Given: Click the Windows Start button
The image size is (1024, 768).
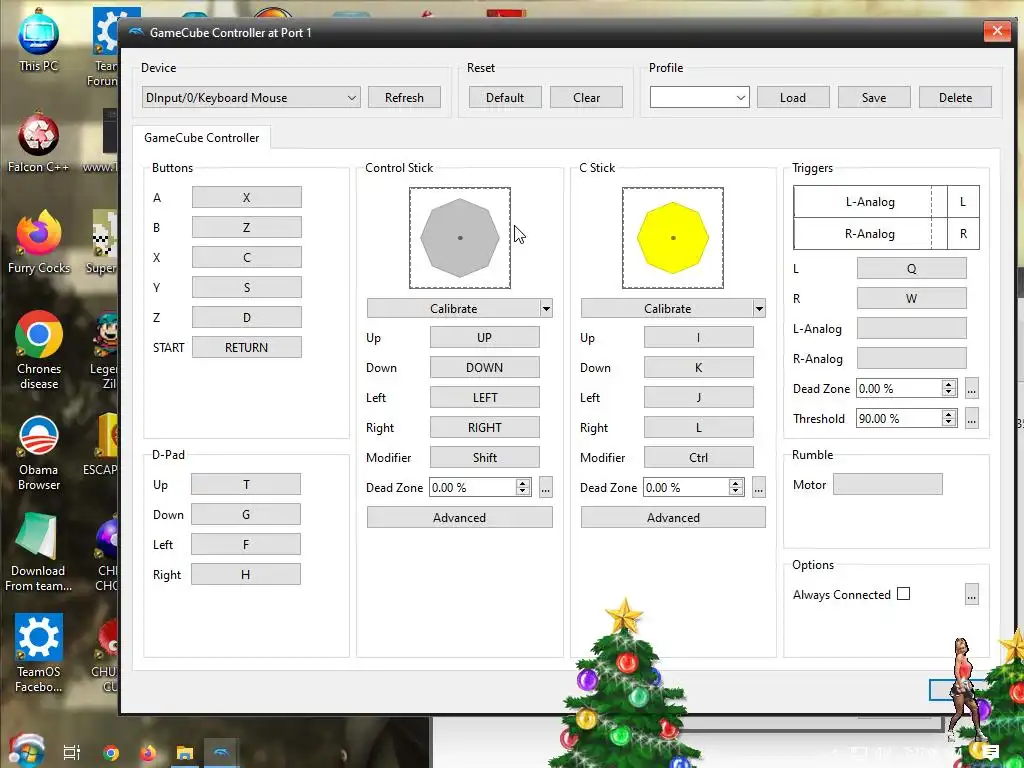Looking at the screenshot, I should tap(26, 752).
